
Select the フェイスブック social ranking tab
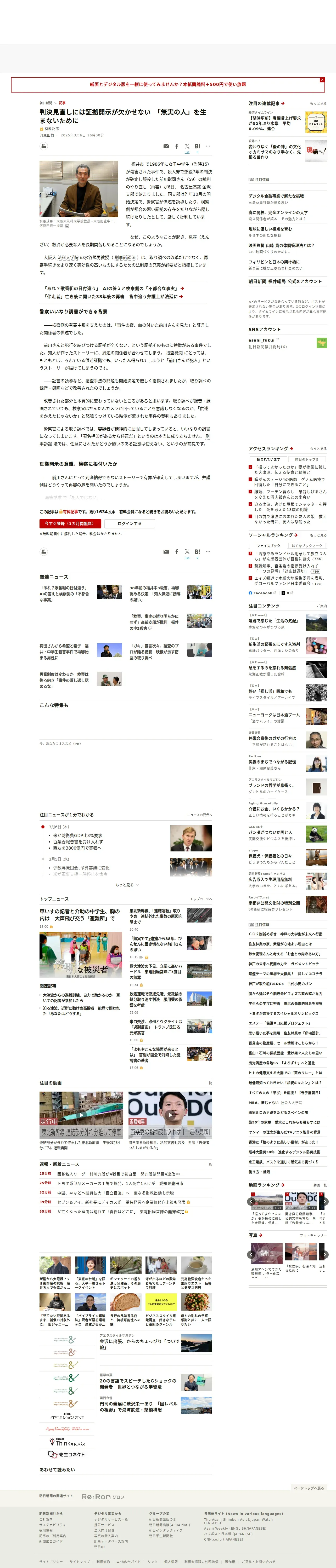tap(269, 546)
